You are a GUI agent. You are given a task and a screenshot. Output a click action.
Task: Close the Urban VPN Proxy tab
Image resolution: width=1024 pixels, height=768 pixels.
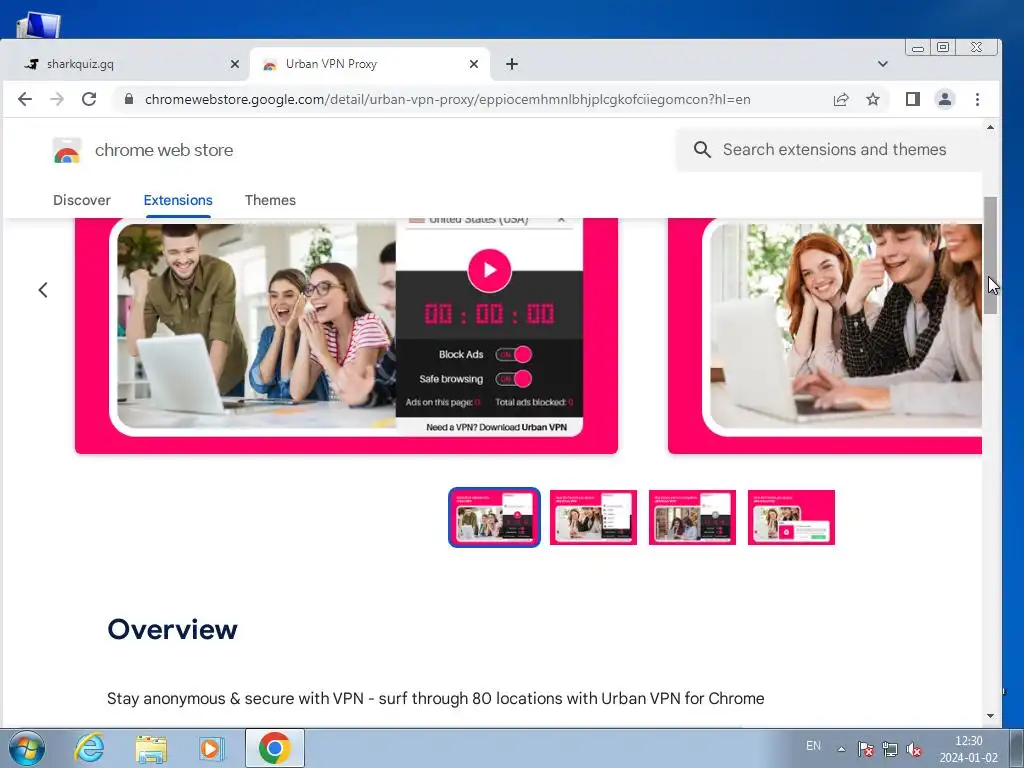[x=474, y=64]
